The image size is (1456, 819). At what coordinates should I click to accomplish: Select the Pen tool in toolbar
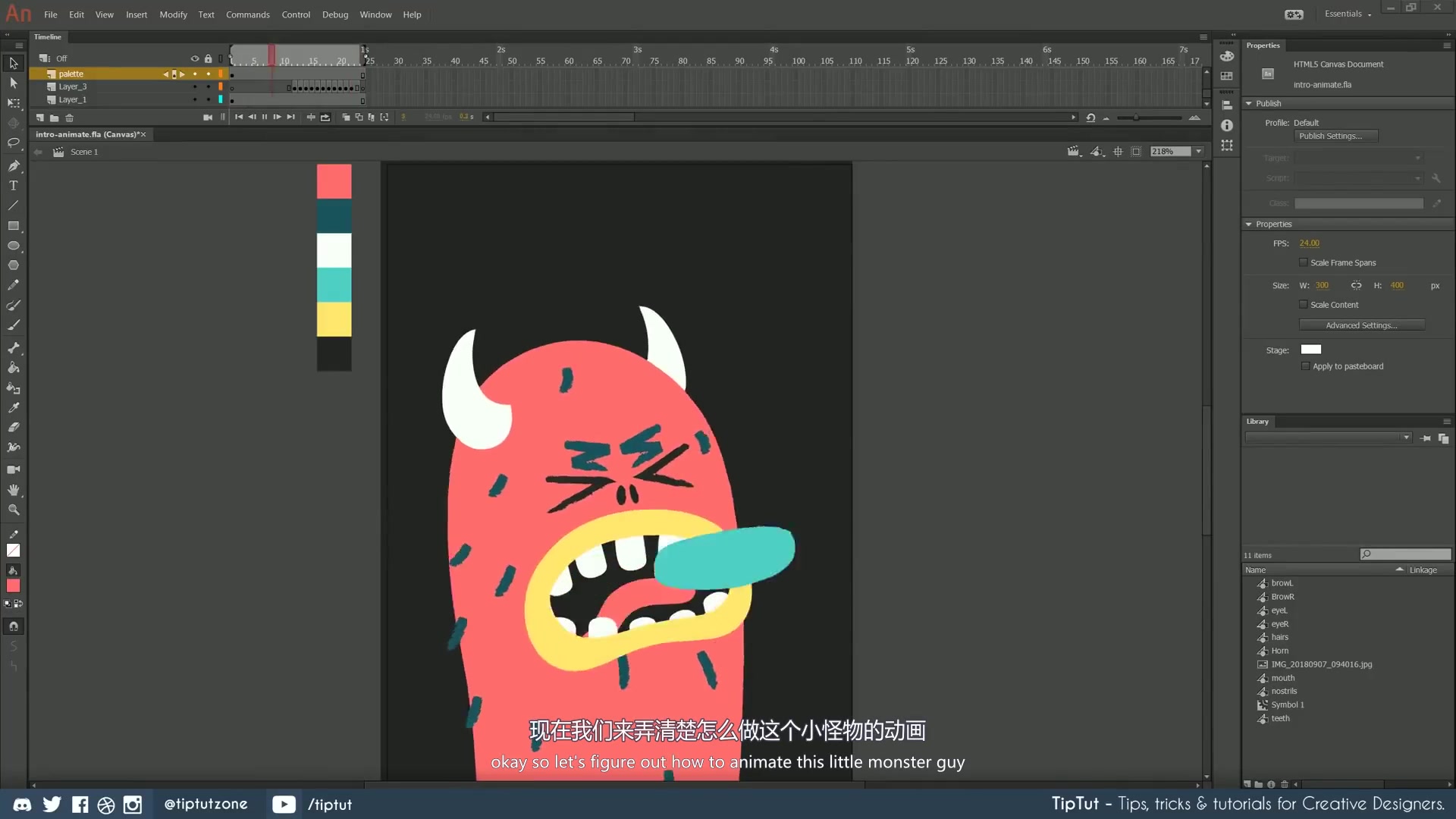pyautogui.click(x=14, y=165)
